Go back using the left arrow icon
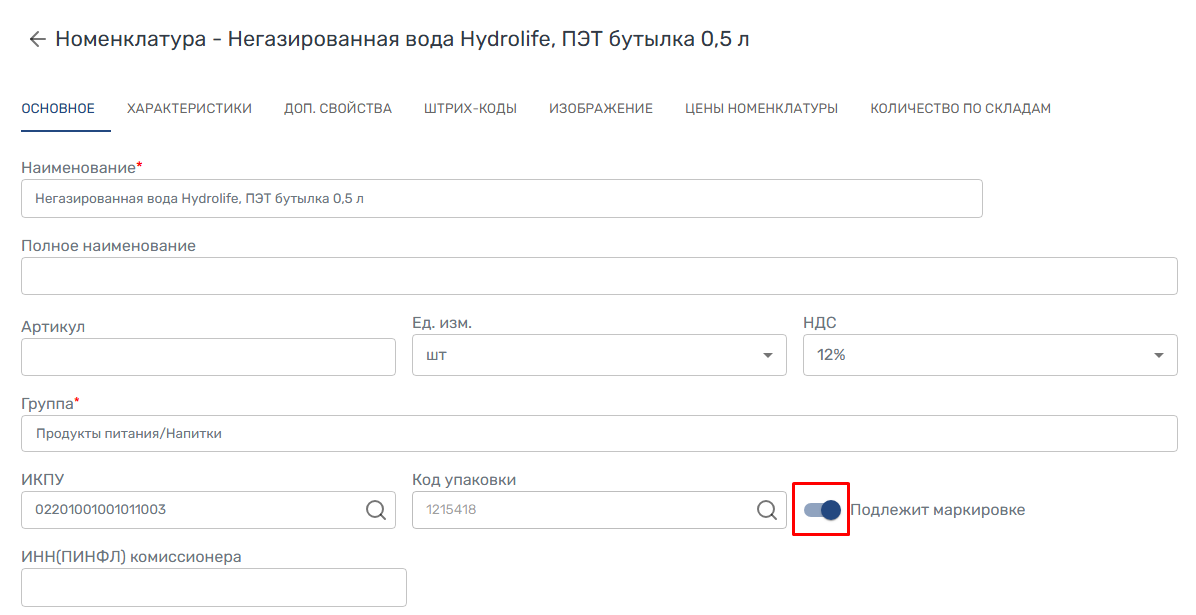 (37, 39)
